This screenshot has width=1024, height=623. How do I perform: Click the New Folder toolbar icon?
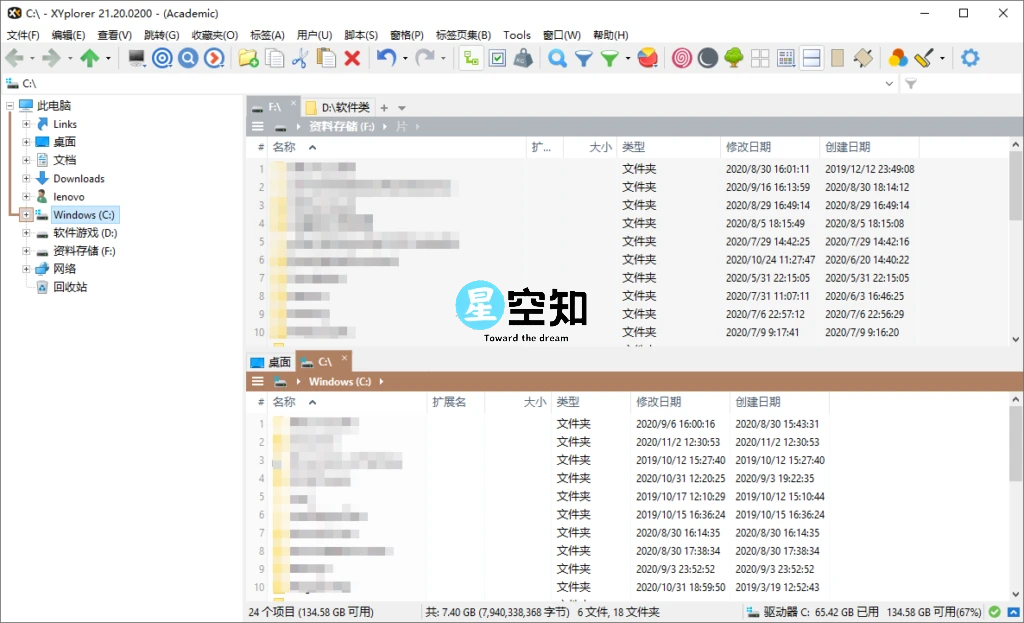click(x=246, y=58)
